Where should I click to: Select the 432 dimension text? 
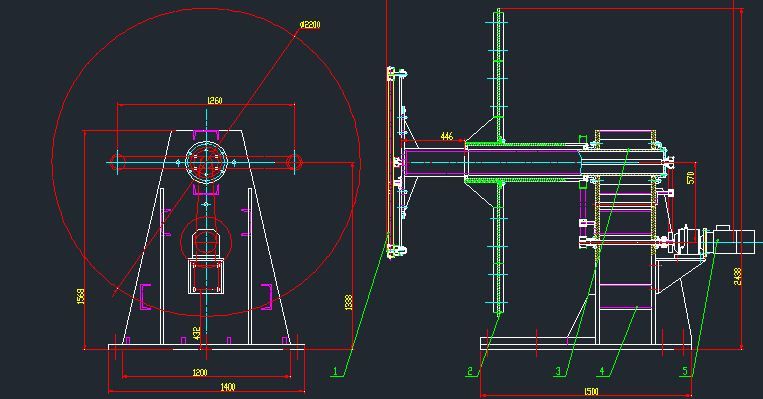coord(197,333)
